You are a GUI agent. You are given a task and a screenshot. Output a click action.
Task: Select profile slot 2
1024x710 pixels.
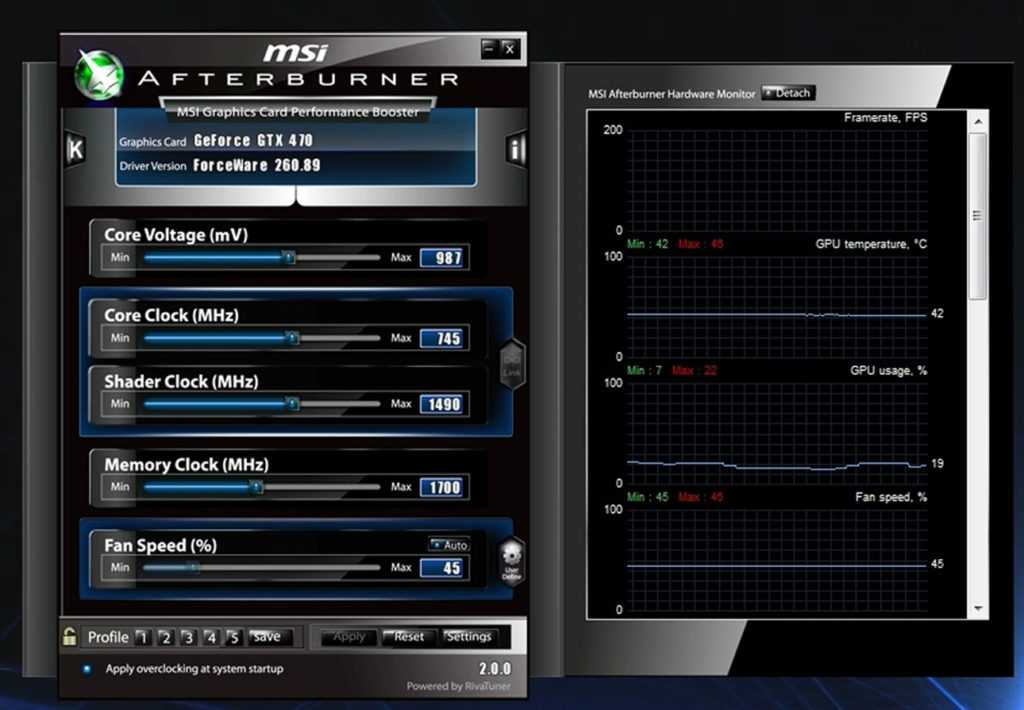[x=165, y=637]
